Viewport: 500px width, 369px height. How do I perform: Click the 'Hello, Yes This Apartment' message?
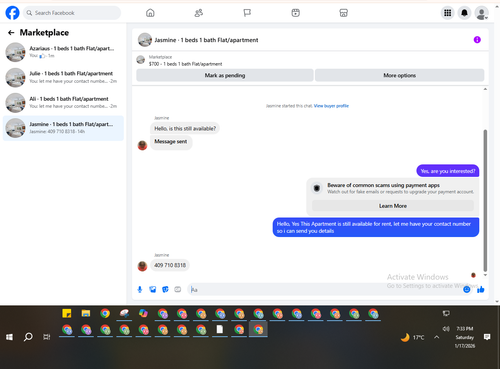click(x=376, y=227)
